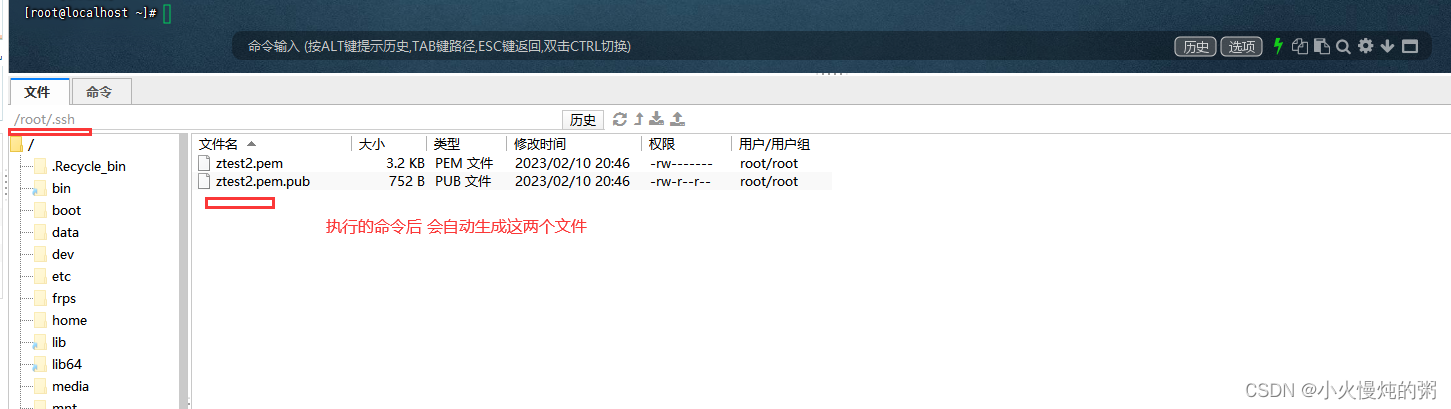Click the PEM 文件 type cell
The width and height of the screenshot is (1451, 409).
tap(464, 163)
